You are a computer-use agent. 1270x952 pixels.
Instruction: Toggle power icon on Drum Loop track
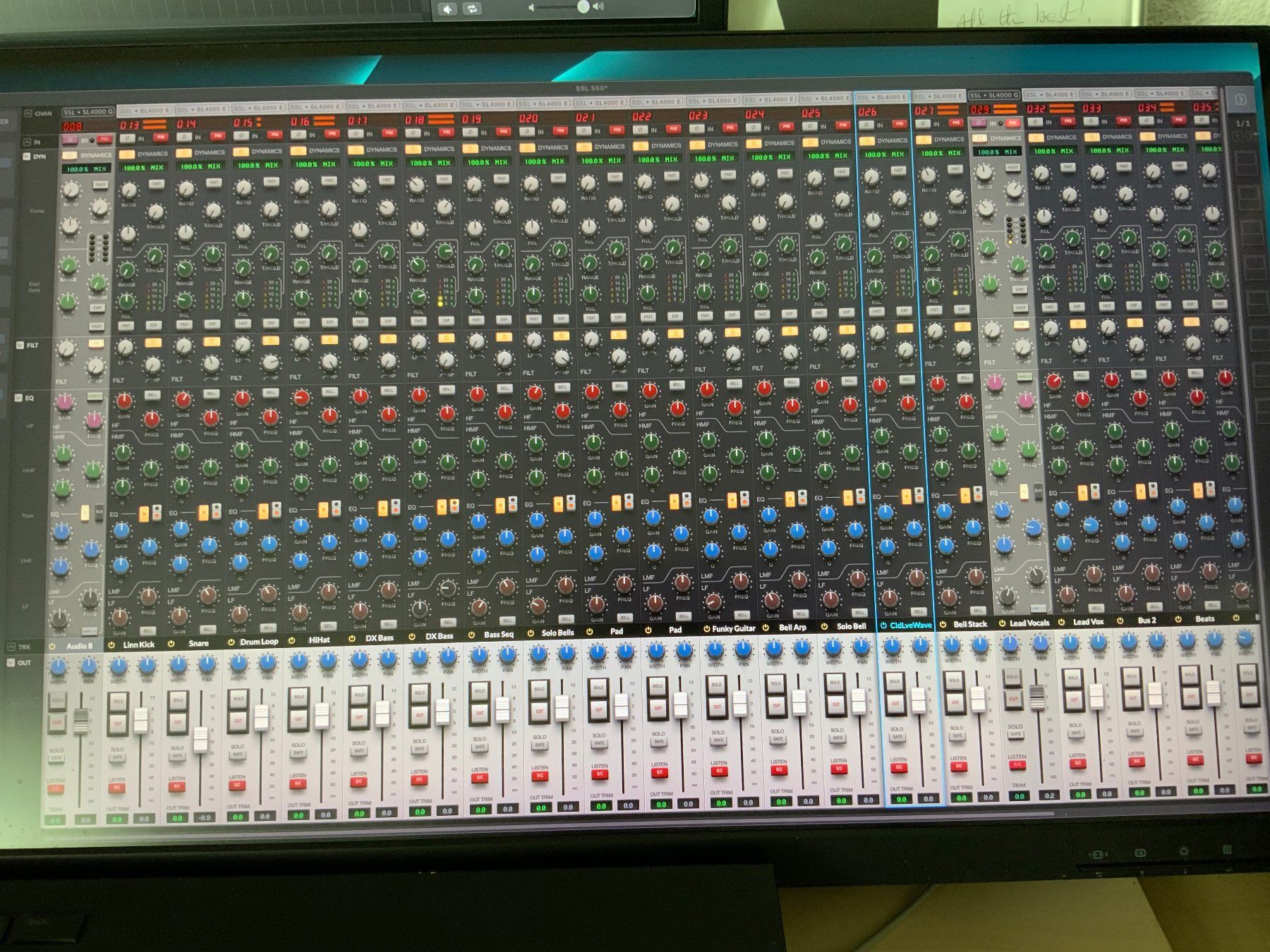pos(231,642)
